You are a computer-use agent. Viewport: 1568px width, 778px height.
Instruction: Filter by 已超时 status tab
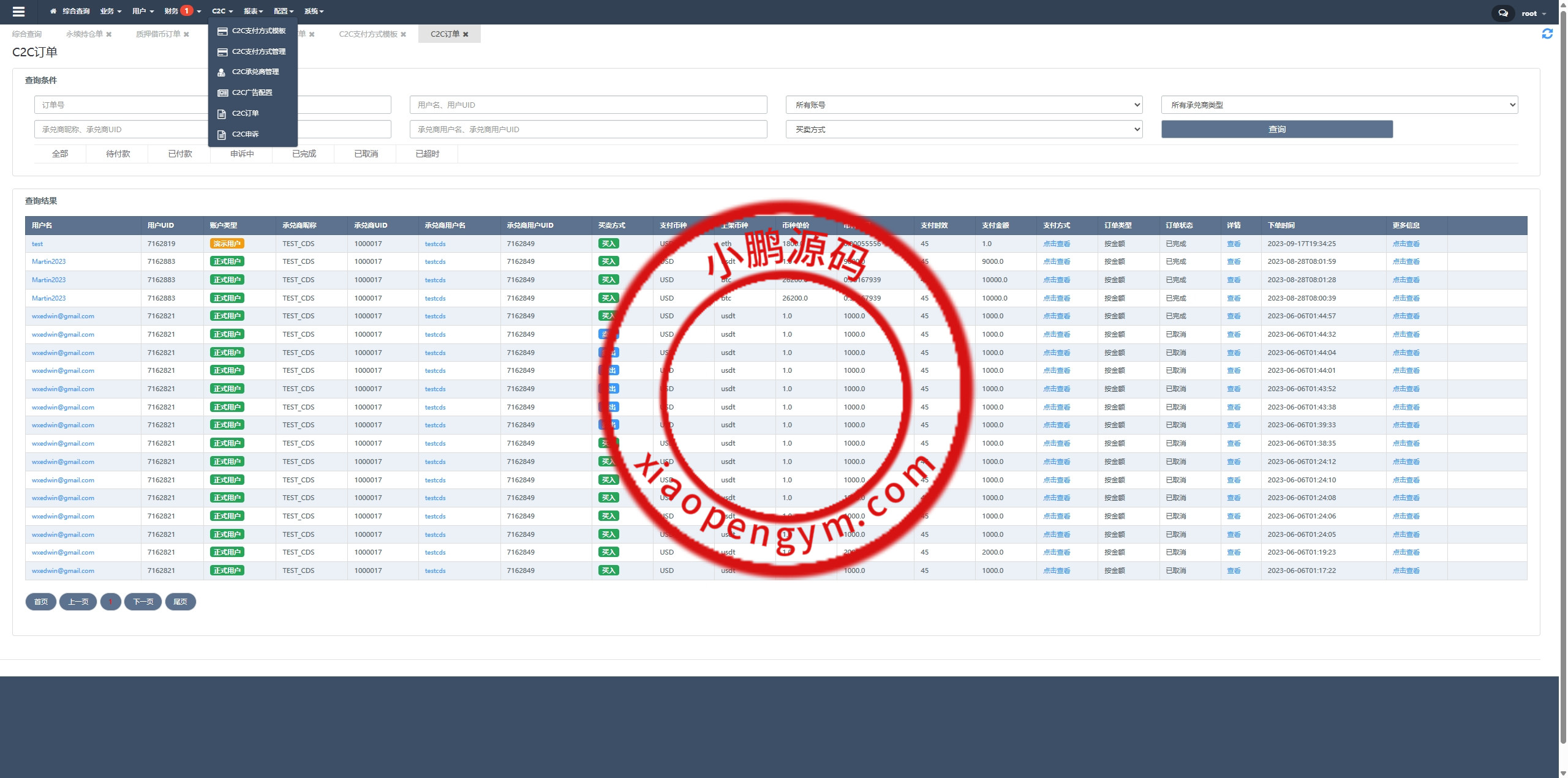click(x=427, y=154)
